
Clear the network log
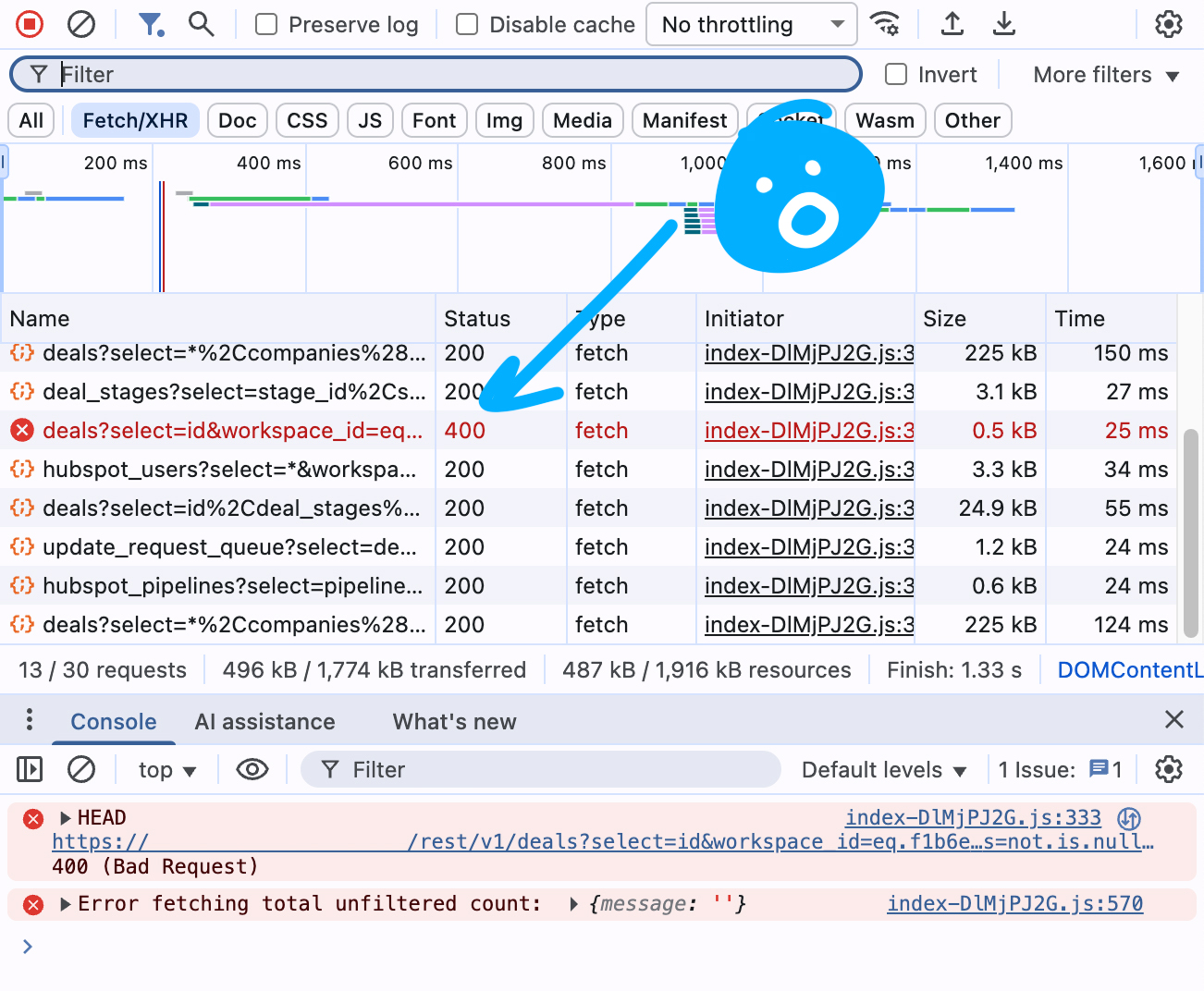pyautogui.click(x=81, y=24)
